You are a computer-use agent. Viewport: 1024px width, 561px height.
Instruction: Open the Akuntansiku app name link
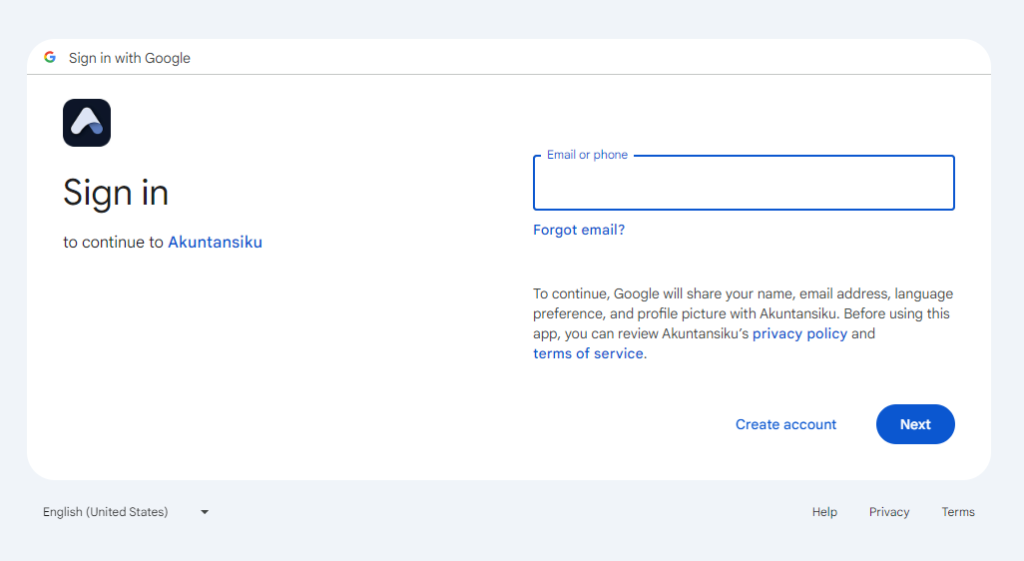click(215, 242)
